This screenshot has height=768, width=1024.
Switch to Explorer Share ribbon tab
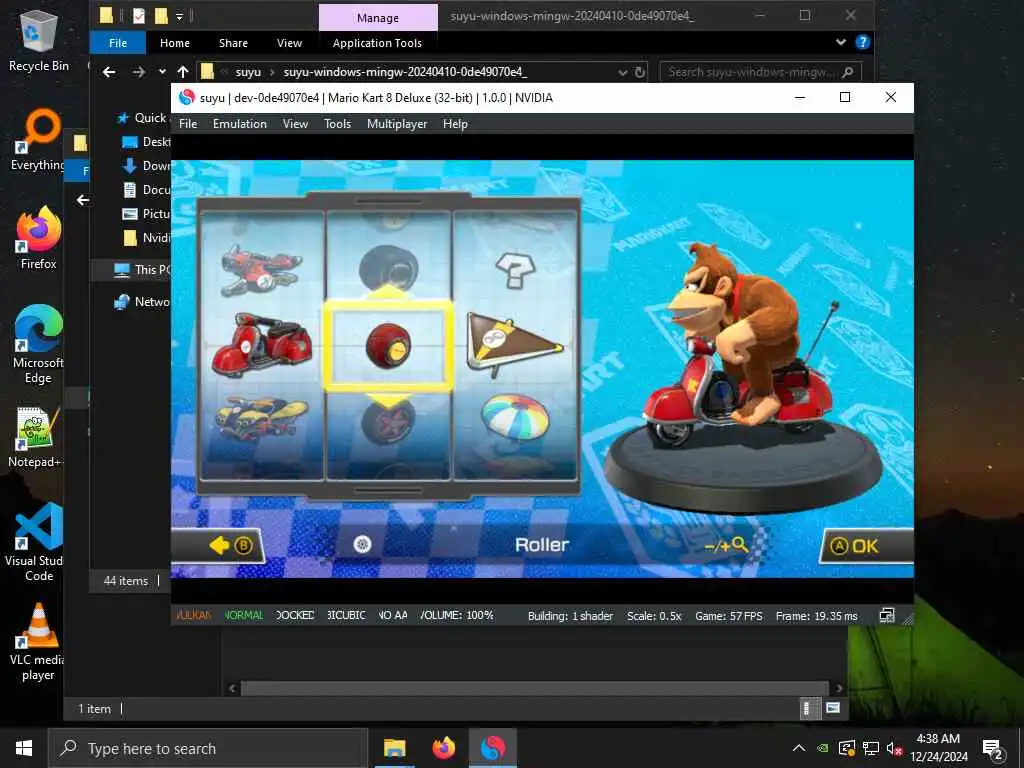(233, 43)
